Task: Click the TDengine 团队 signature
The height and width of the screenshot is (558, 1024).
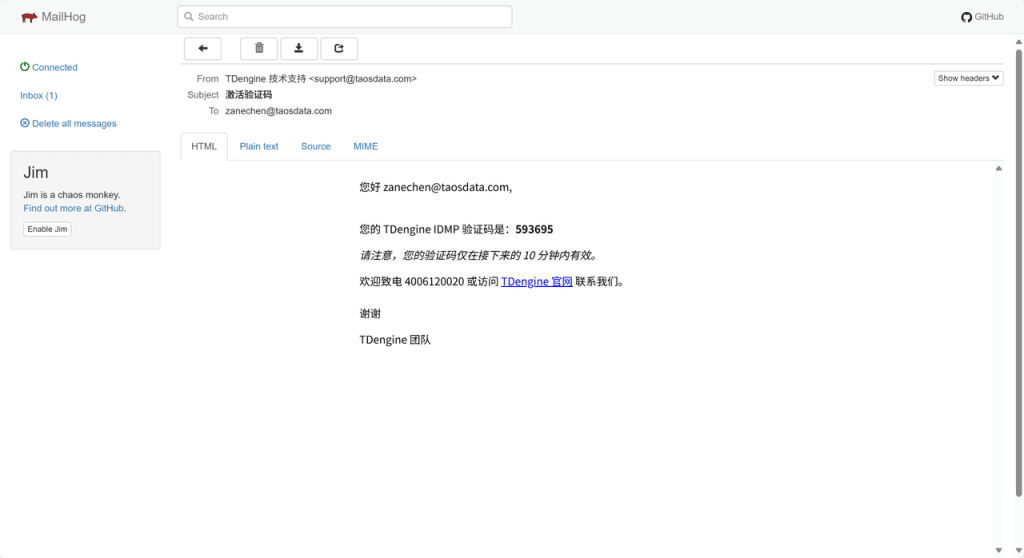Action: 395,340
